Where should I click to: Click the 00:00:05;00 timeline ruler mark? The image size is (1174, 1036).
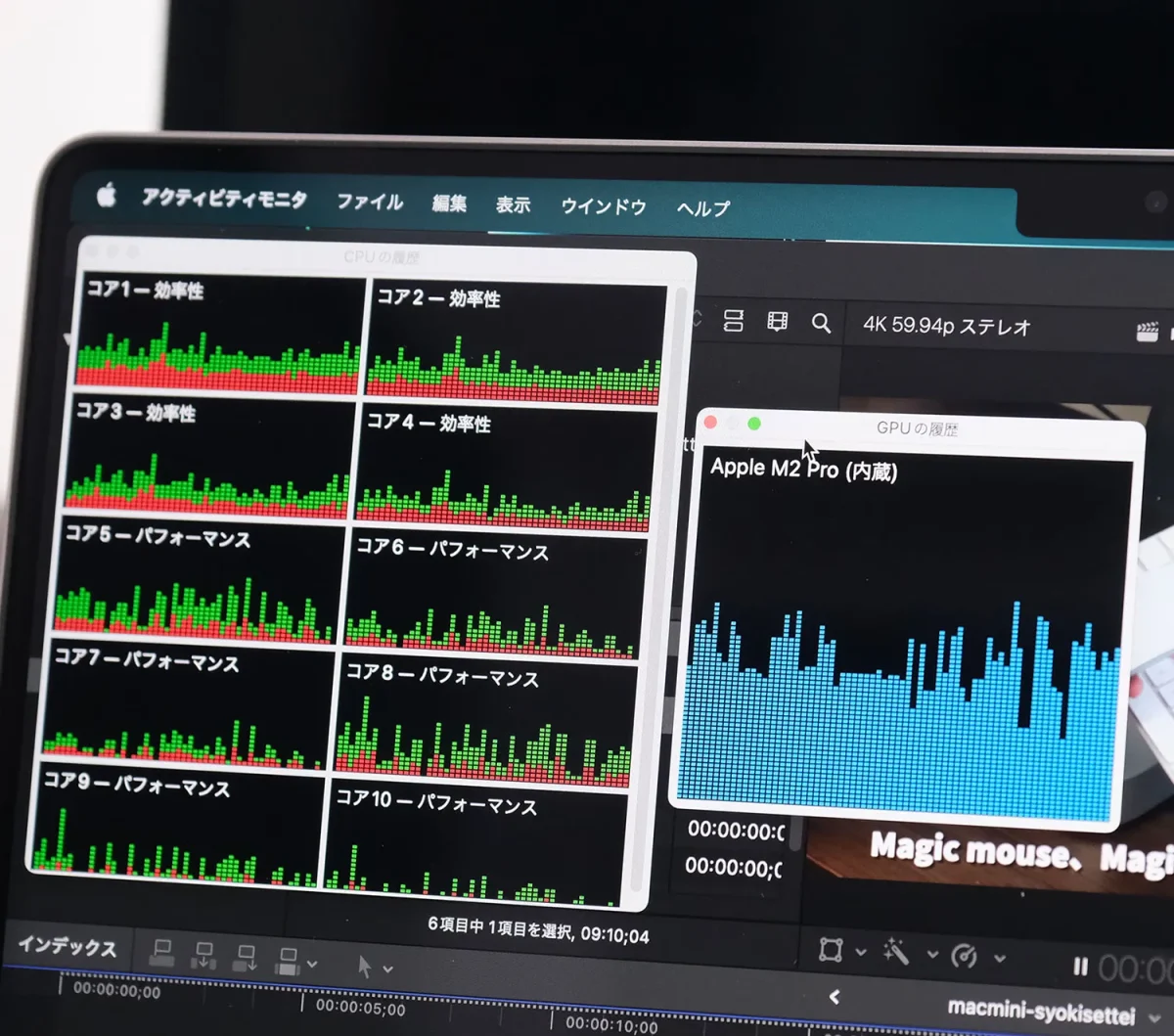tap(360, 1007)
